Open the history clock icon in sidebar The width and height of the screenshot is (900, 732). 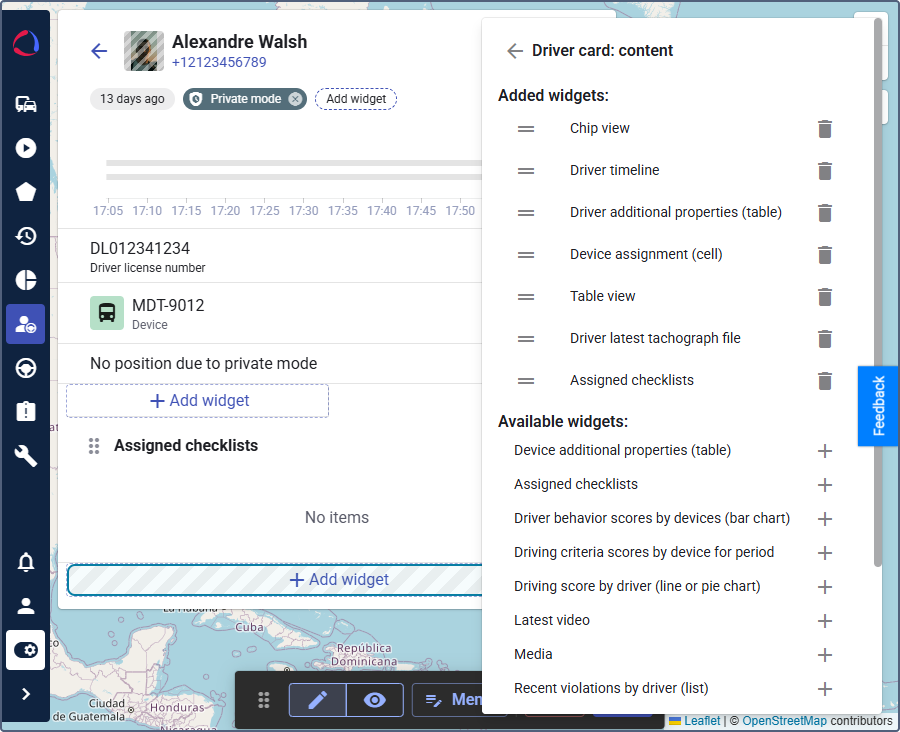coord(26,236)
